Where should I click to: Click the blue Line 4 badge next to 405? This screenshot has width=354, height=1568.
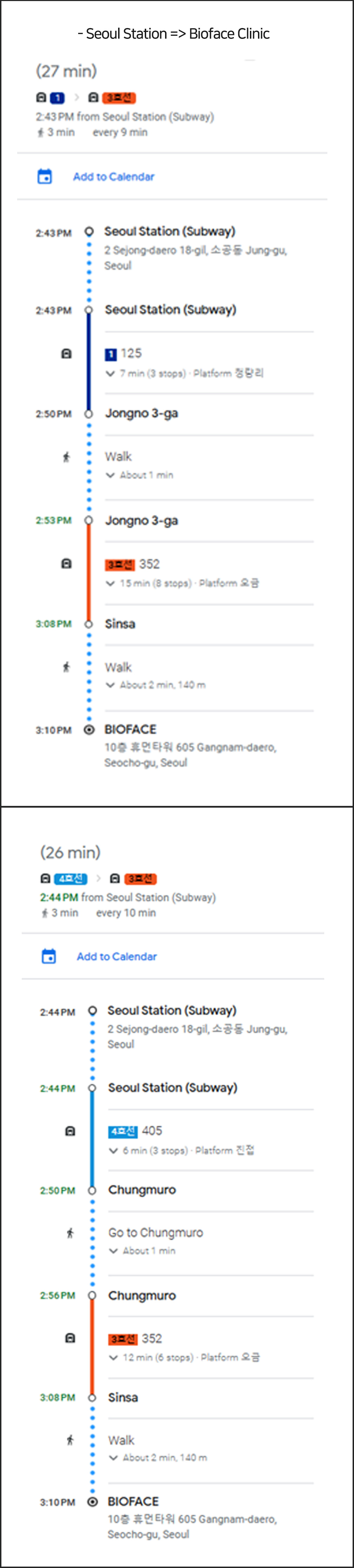point(122,1131)
